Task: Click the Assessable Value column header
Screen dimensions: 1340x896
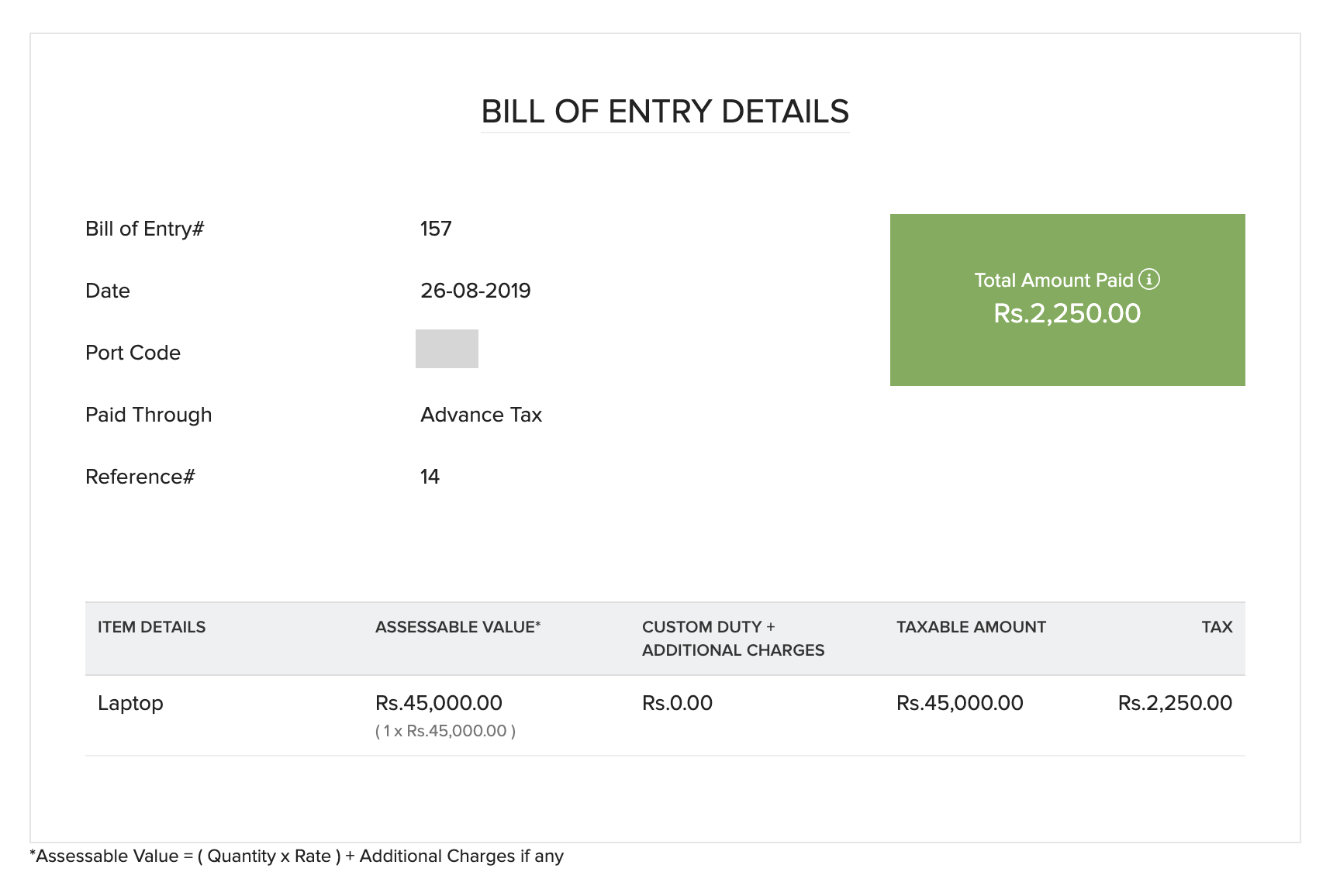Action: tap(458, 627)
